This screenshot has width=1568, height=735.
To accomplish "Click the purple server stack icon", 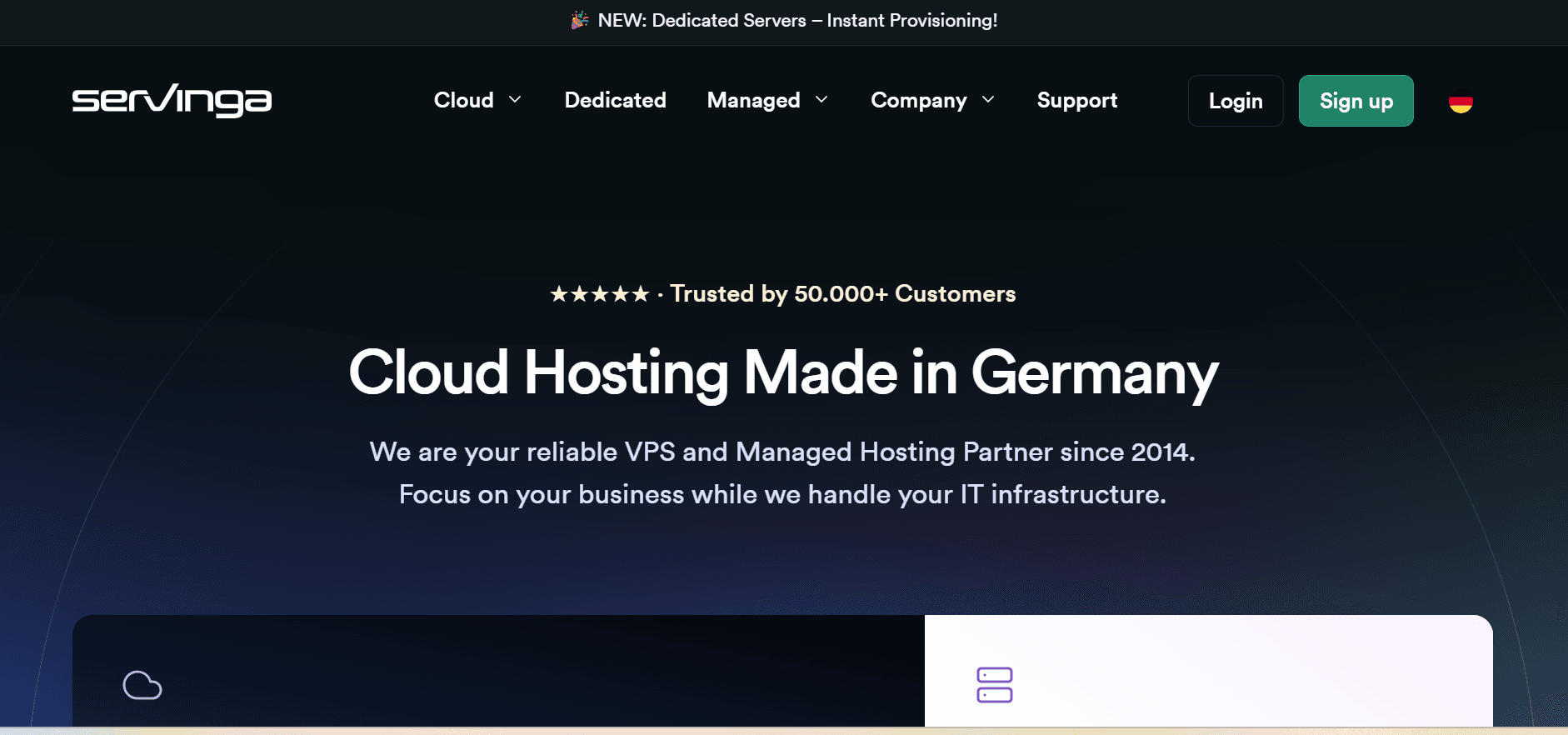I will click(994, 685).
